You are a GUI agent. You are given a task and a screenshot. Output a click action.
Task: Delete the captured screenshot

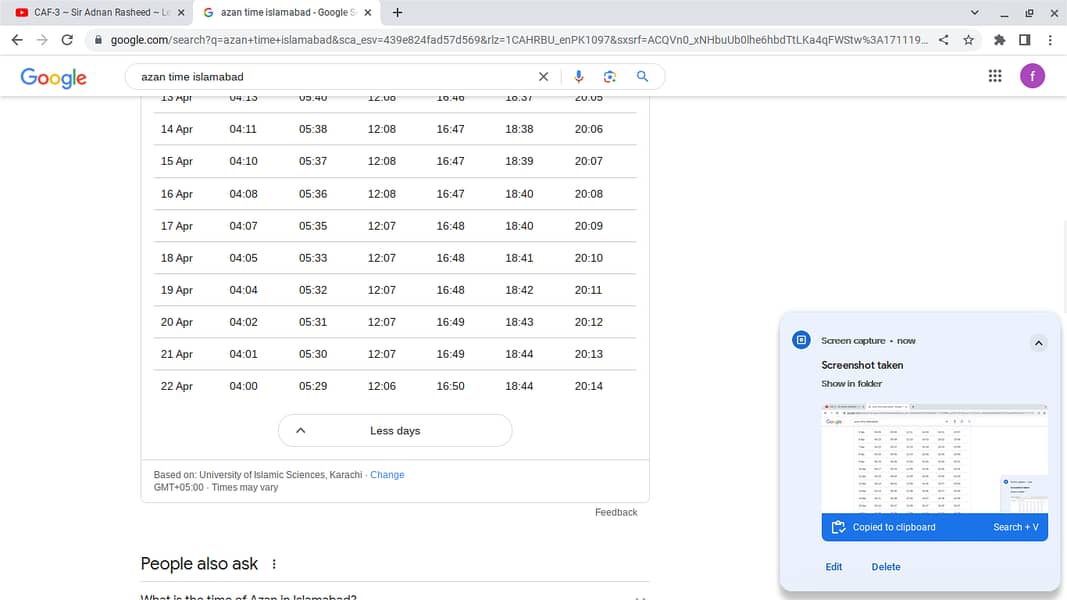885,567
